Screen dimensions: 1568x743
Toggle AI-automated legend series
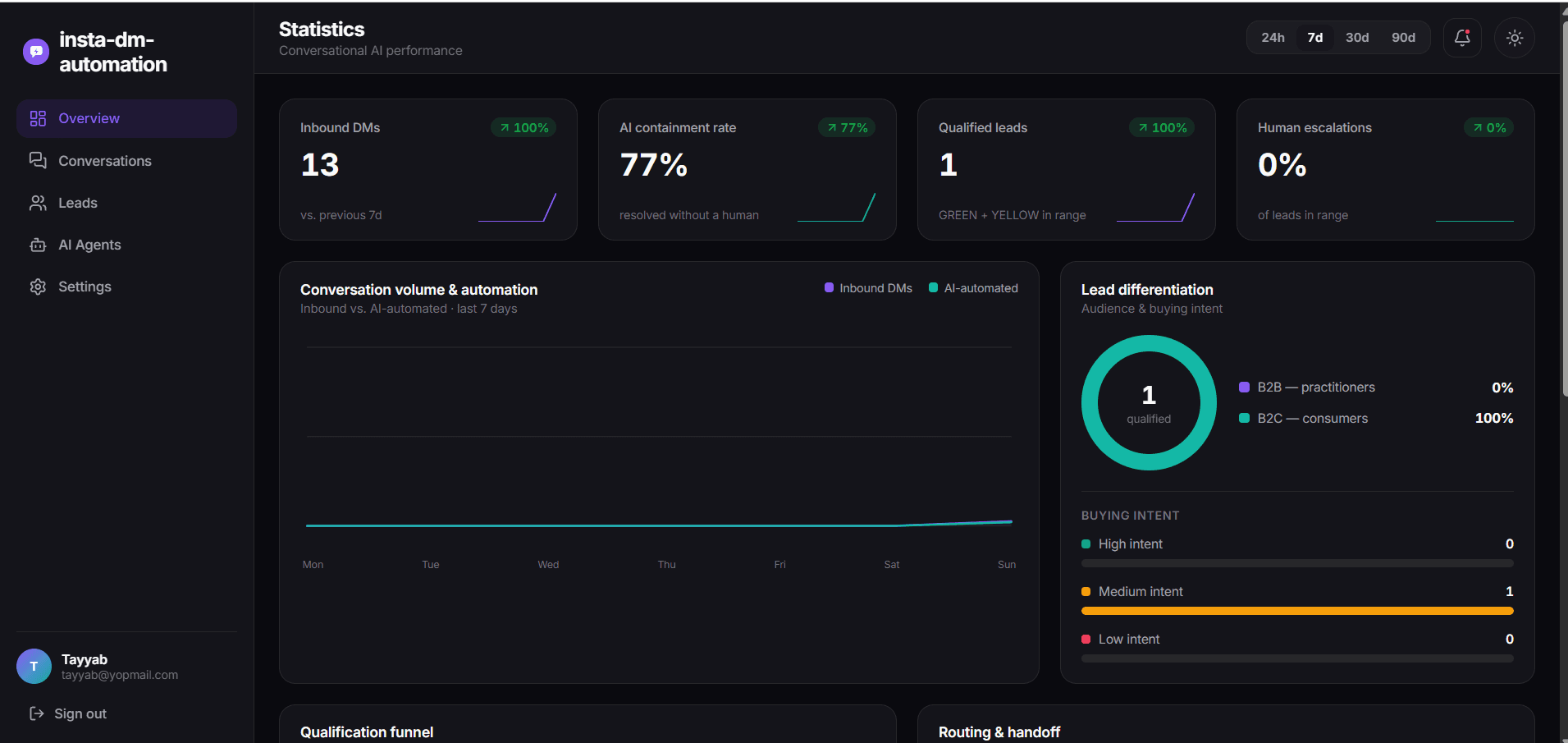coord(973,288)
